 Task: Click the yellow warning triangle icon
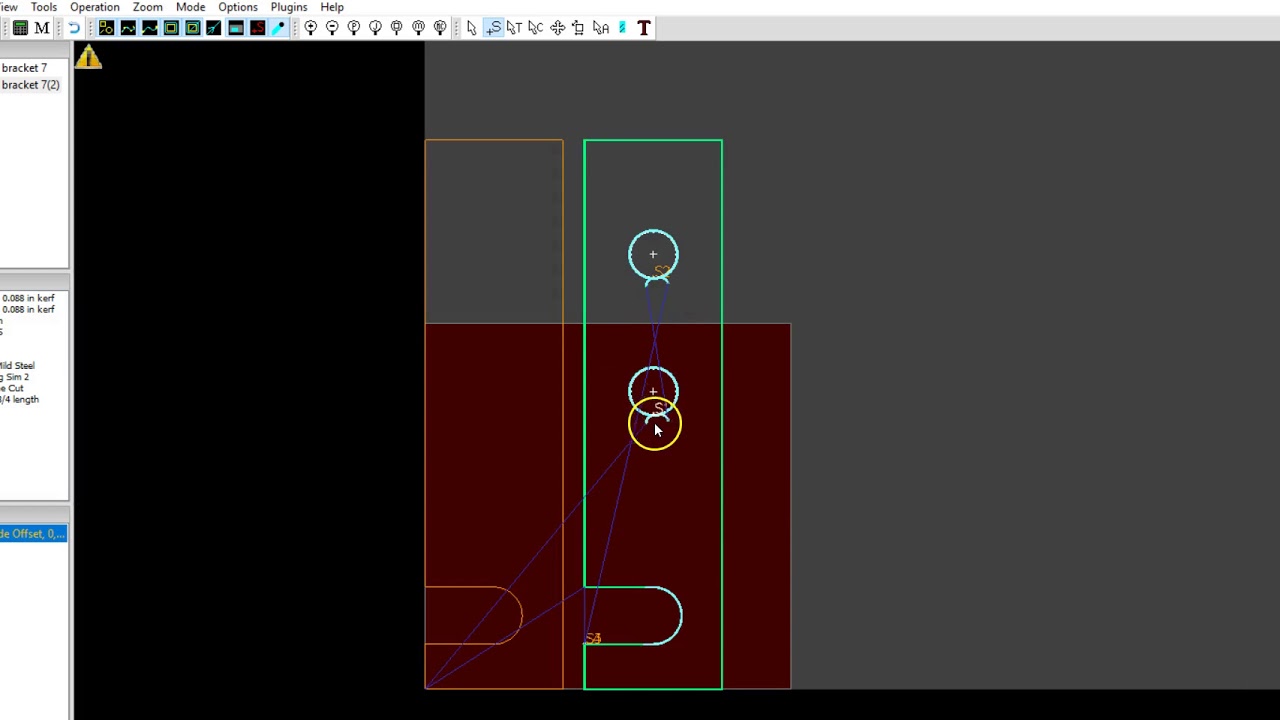pyautogui.click(x=88, y=57)
